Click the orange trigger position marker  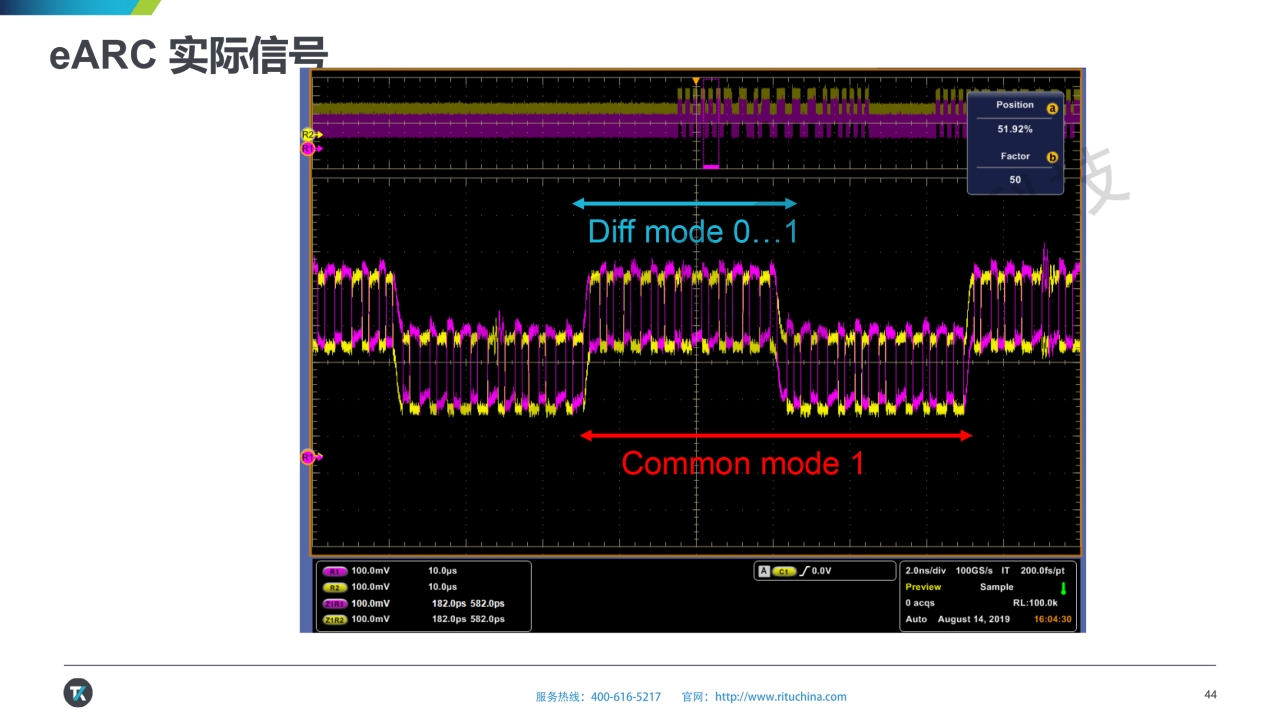click(696, 80)
